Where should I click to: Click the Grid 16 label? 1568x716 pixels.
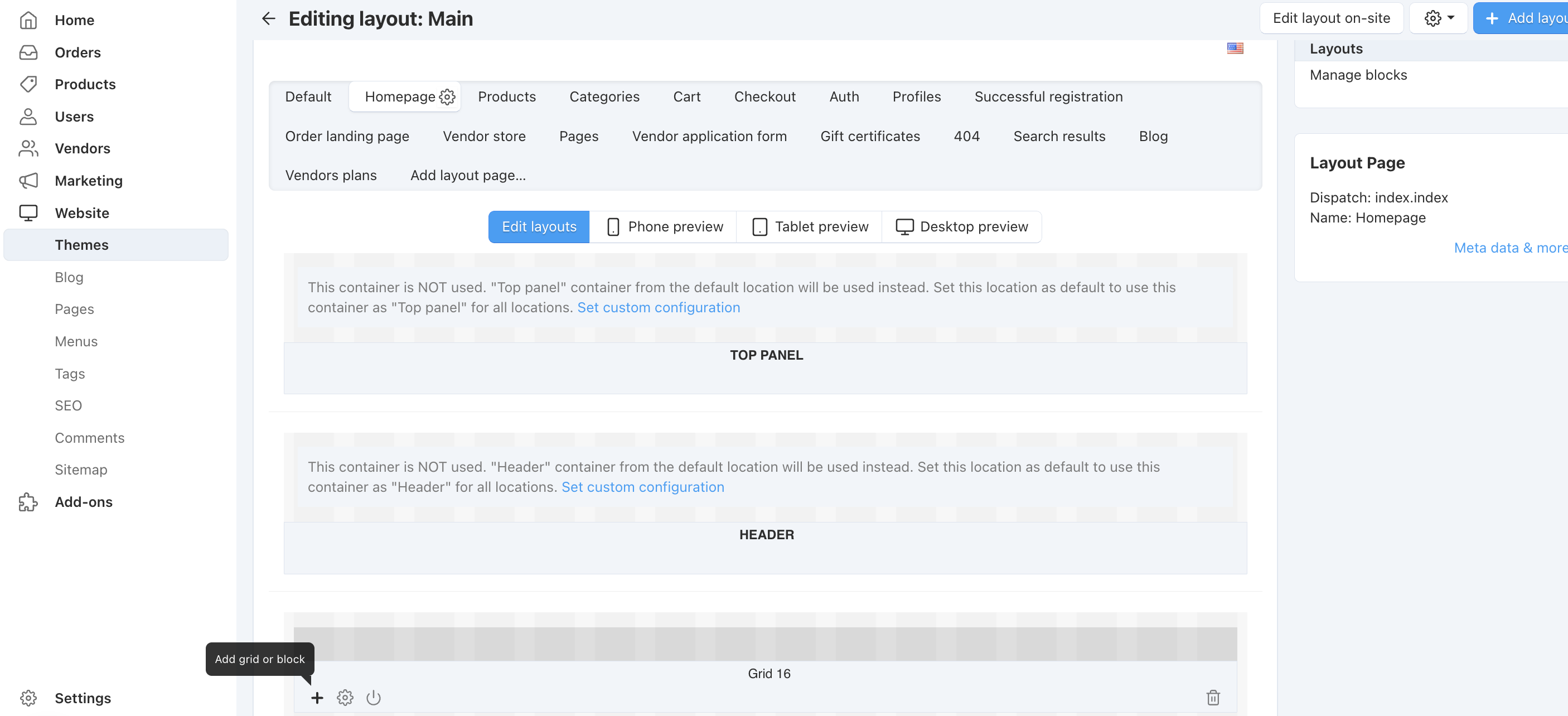(x=769, y=674)
